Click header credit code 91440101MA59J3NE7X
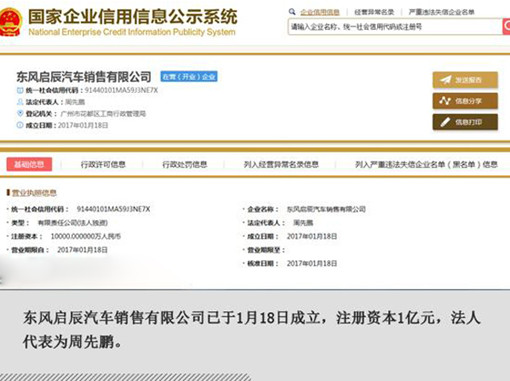The height and width of the screenshot is (381, 510). click(x=121, y=90)
